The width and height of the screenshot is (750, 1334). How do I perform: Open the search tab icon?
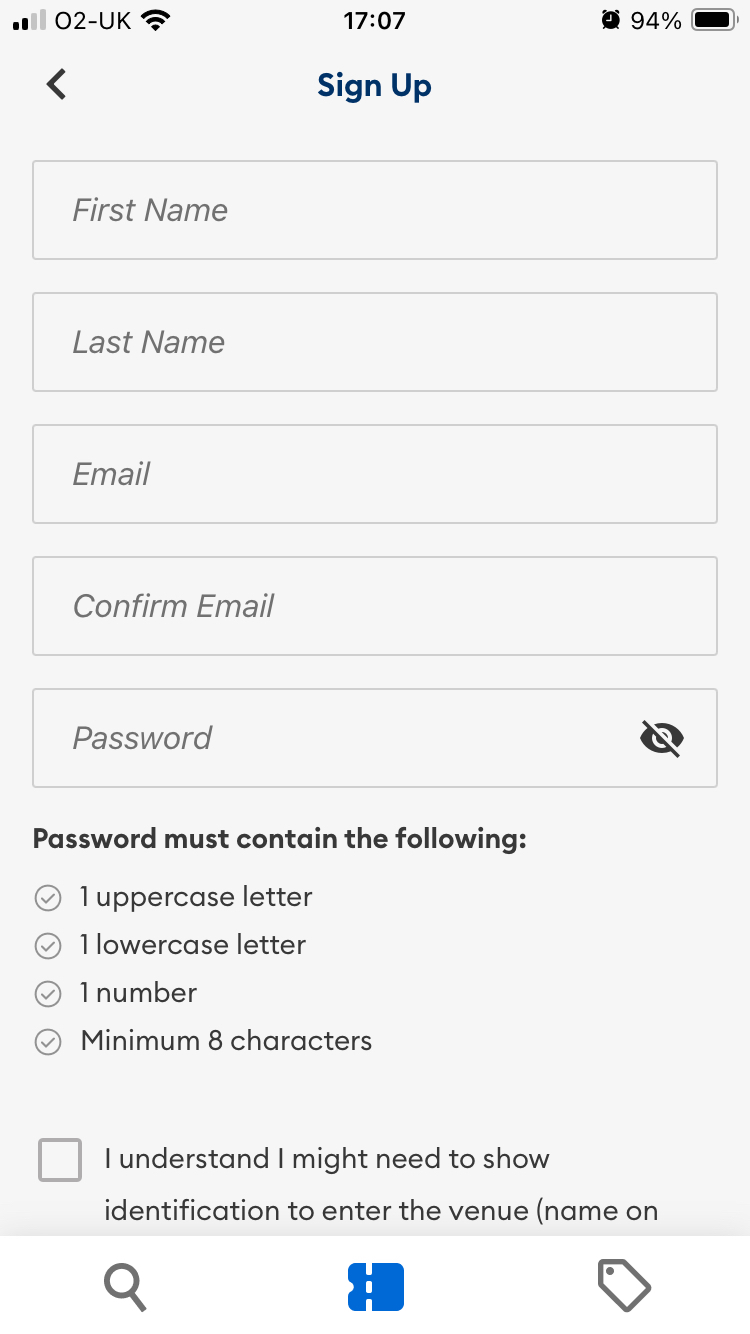(125, 1286)
